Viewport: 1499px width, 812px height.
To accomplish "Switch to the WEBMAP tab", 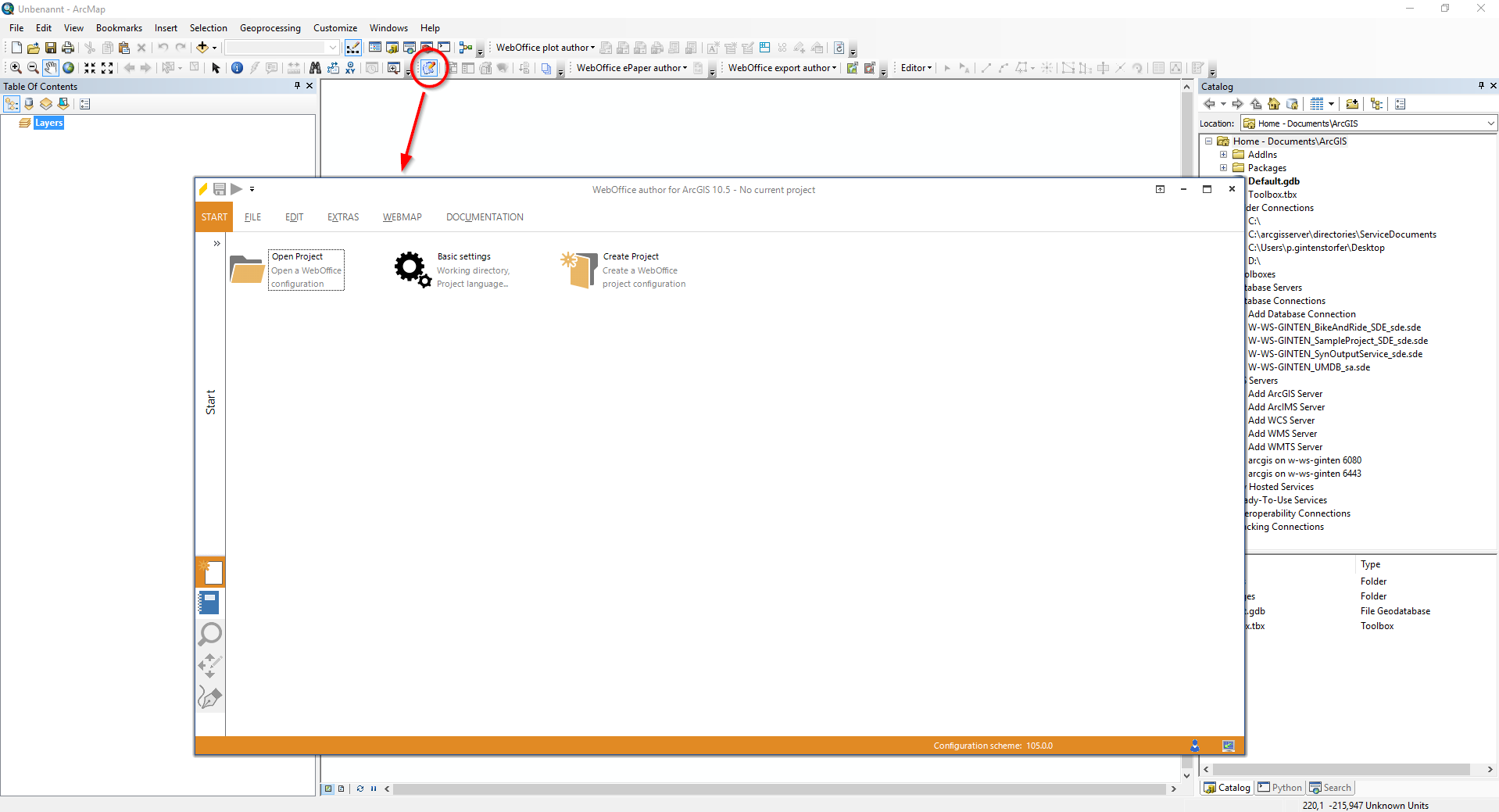I will (x=402, y=216).
